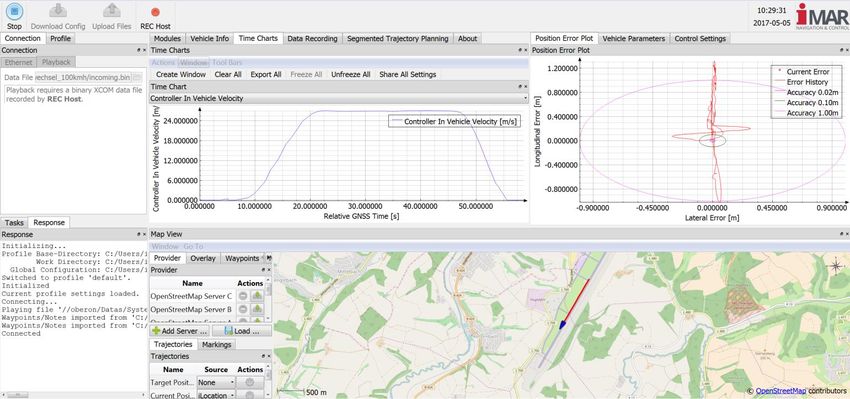The width and height of the screenshot is (850, 399).
Task: Click the Error History legend entry
Action: coord(800,82)
